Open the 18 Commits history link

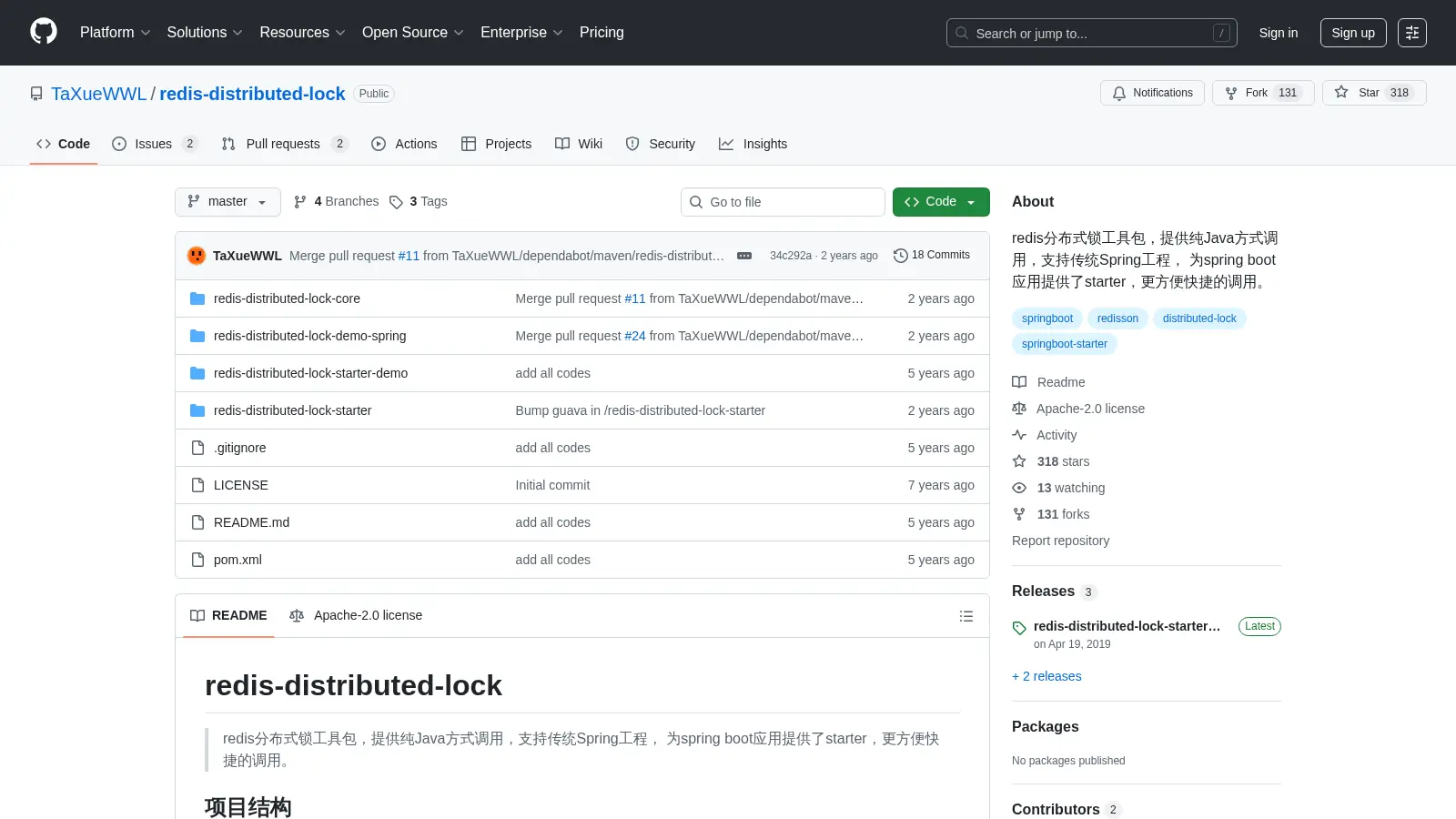tap(932, 256)
